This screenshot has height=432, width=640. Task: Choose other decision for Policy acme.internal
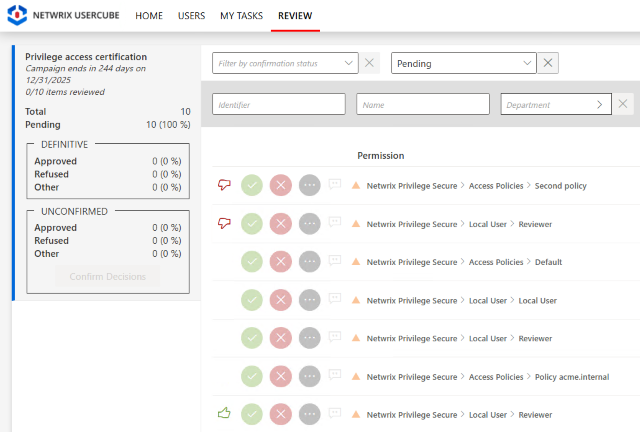click(x=309, y=376)
